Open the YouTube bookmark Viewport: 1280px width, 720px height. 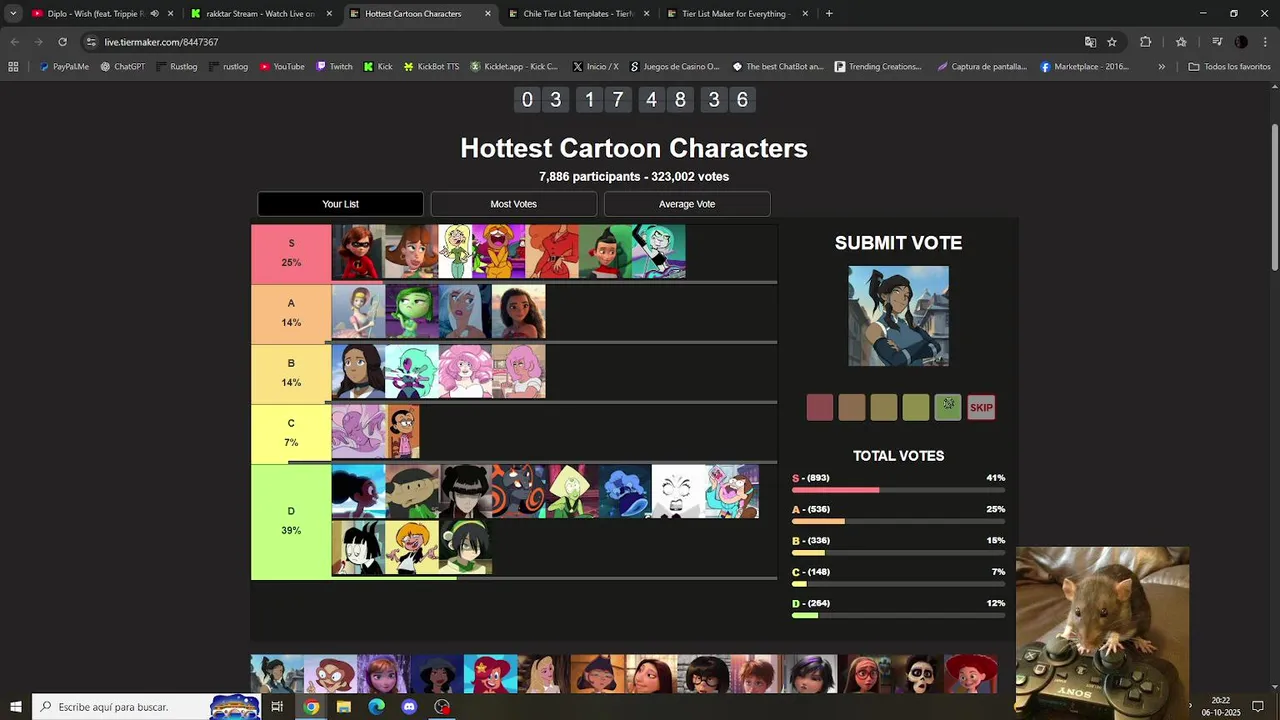pos(282,67)
